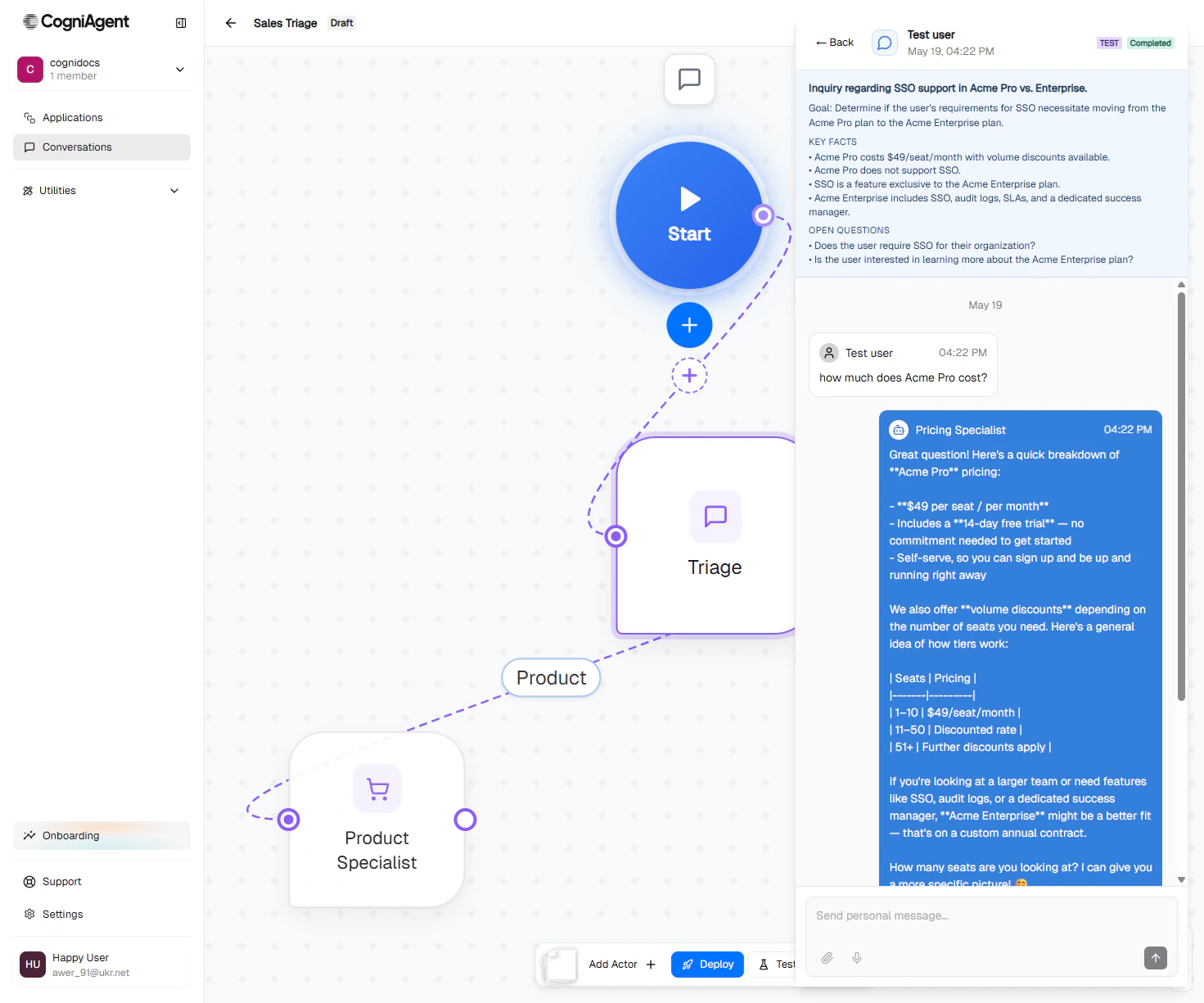Click the cognidocs workspace avatar
The width and height of the screenshot is (1204, 1003).
(x=30, y=70)
